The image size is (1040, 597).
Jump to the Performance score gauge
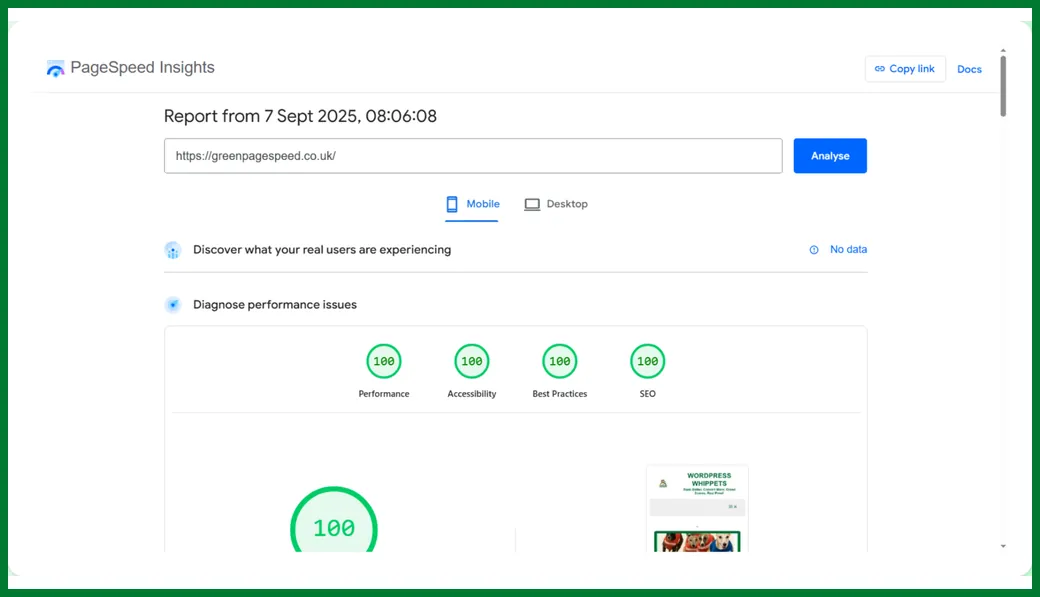coord(384,361)
